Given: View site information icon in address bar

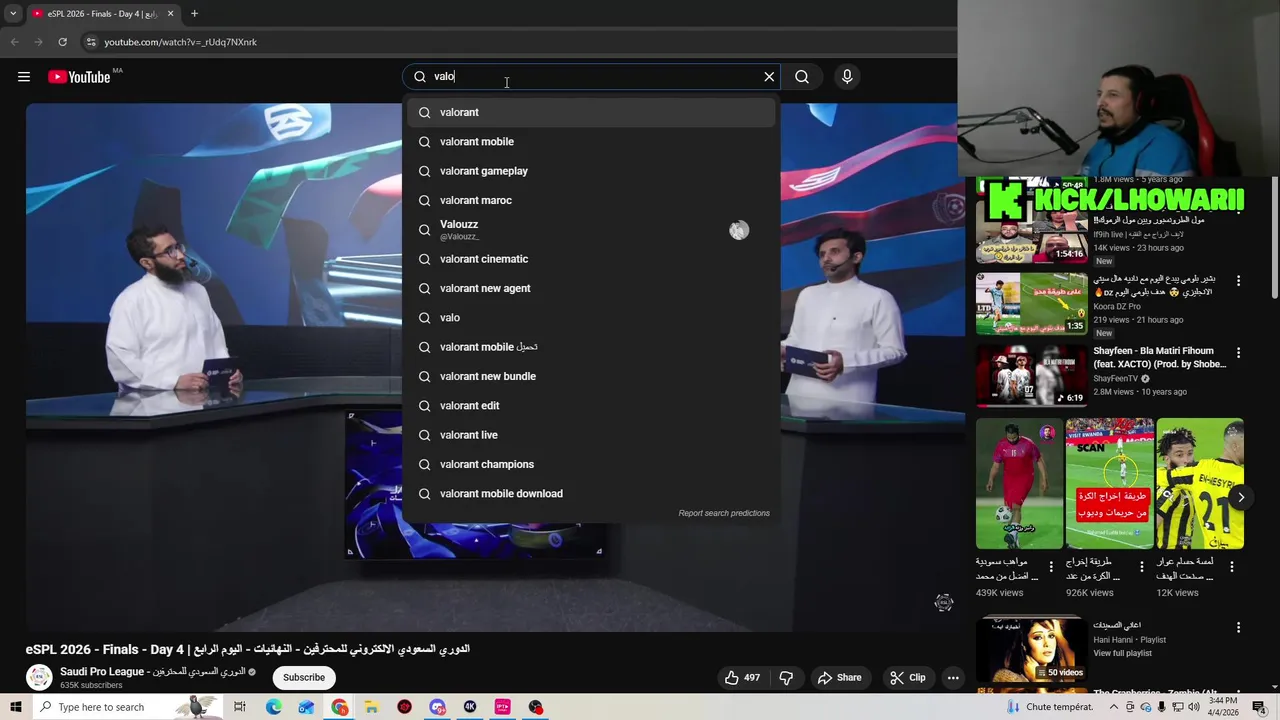Looking at the screenshot, I should [x=91, y=42].
